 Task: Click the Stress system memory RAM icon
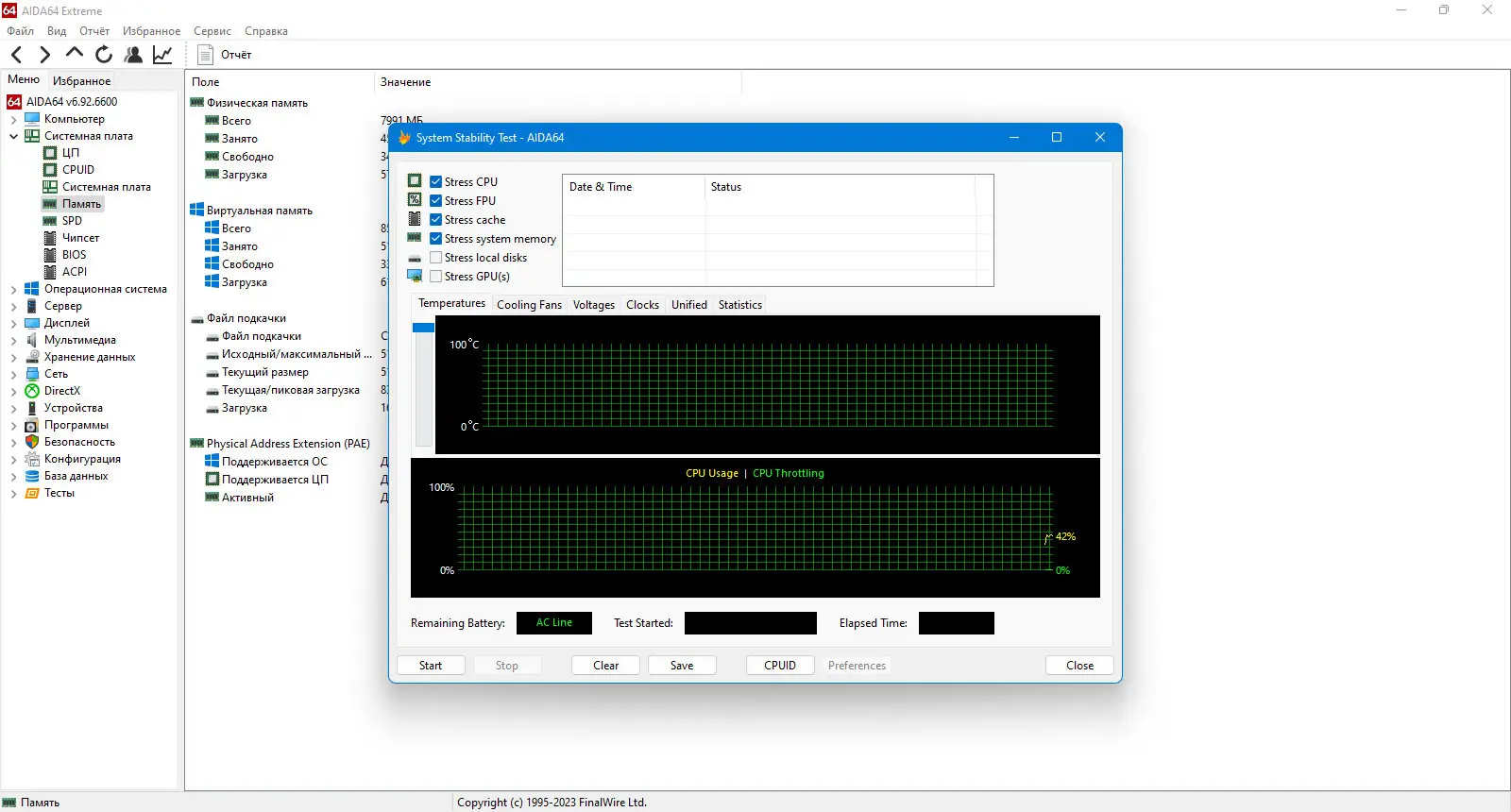click(x=415, y=238)
